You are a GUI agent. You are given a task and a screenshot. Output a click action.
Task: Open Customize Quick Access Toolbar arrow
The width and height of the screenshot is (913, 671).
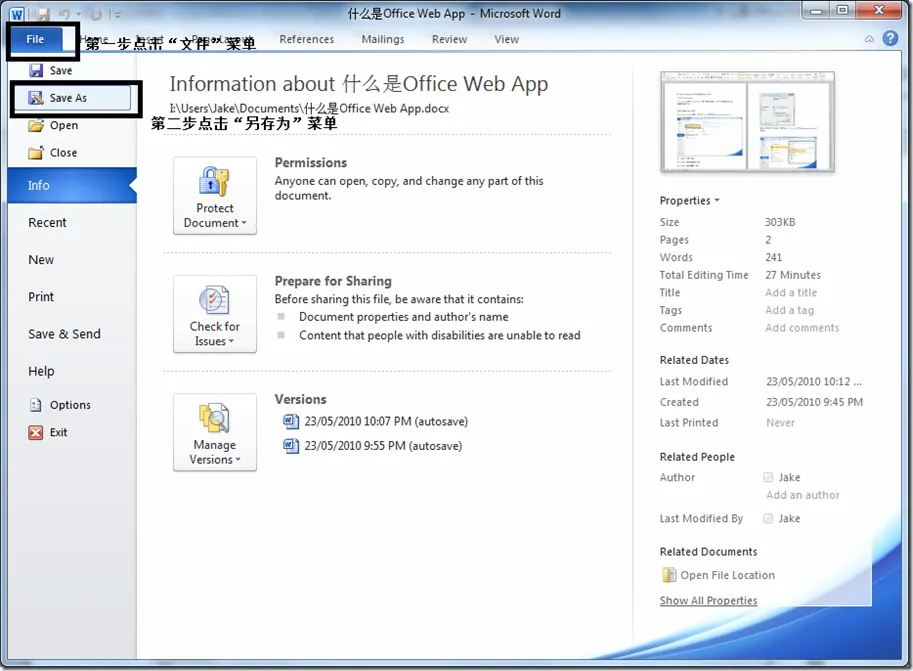coord(117,15)
